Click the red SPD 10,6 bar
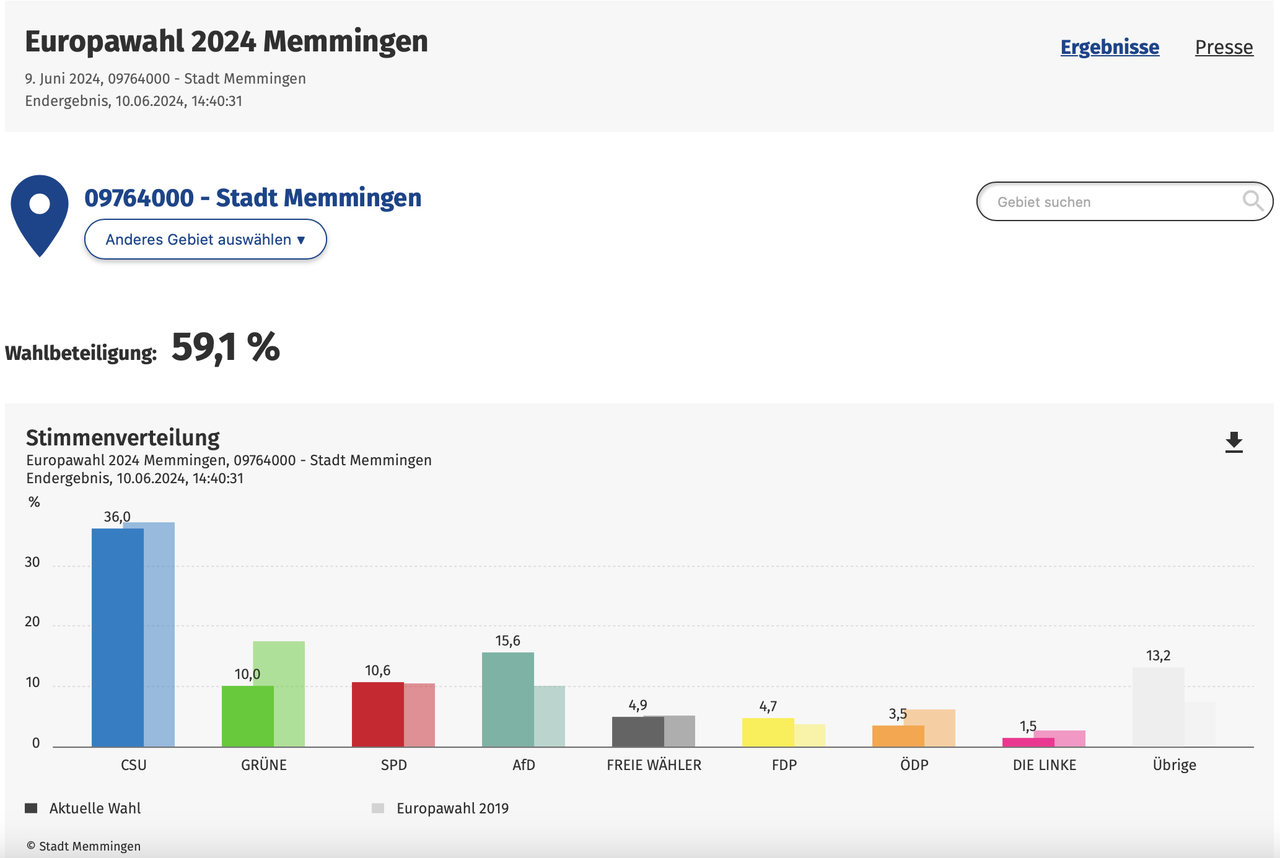The height and width of the screenshot is (858, 1280). coord(378,714)
